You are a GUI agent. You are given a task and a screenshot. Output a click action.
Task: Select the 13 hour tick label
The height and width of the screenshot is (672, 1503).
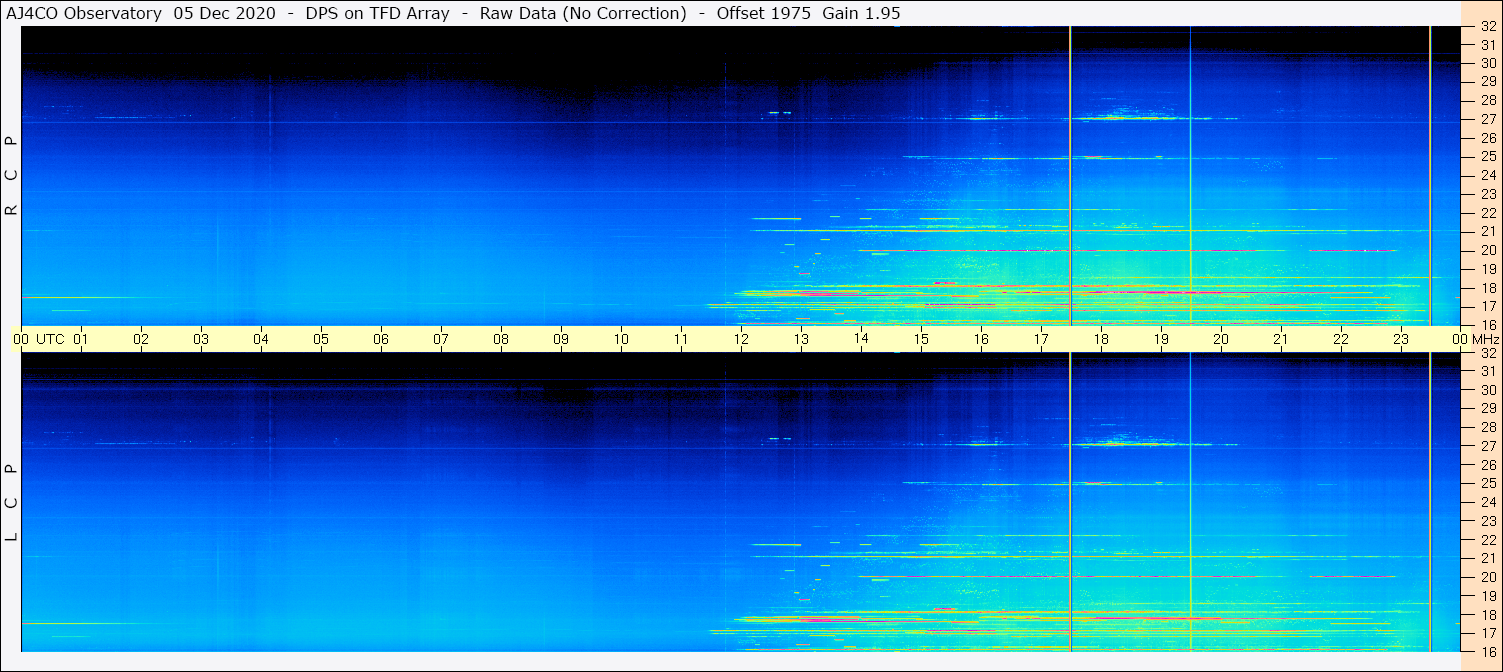tap(801, 339)
